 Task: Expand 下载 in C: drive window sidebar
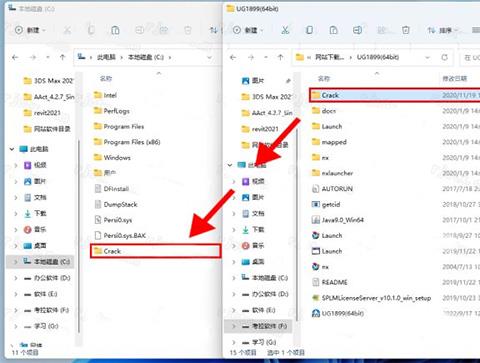[x=16, y=213]
